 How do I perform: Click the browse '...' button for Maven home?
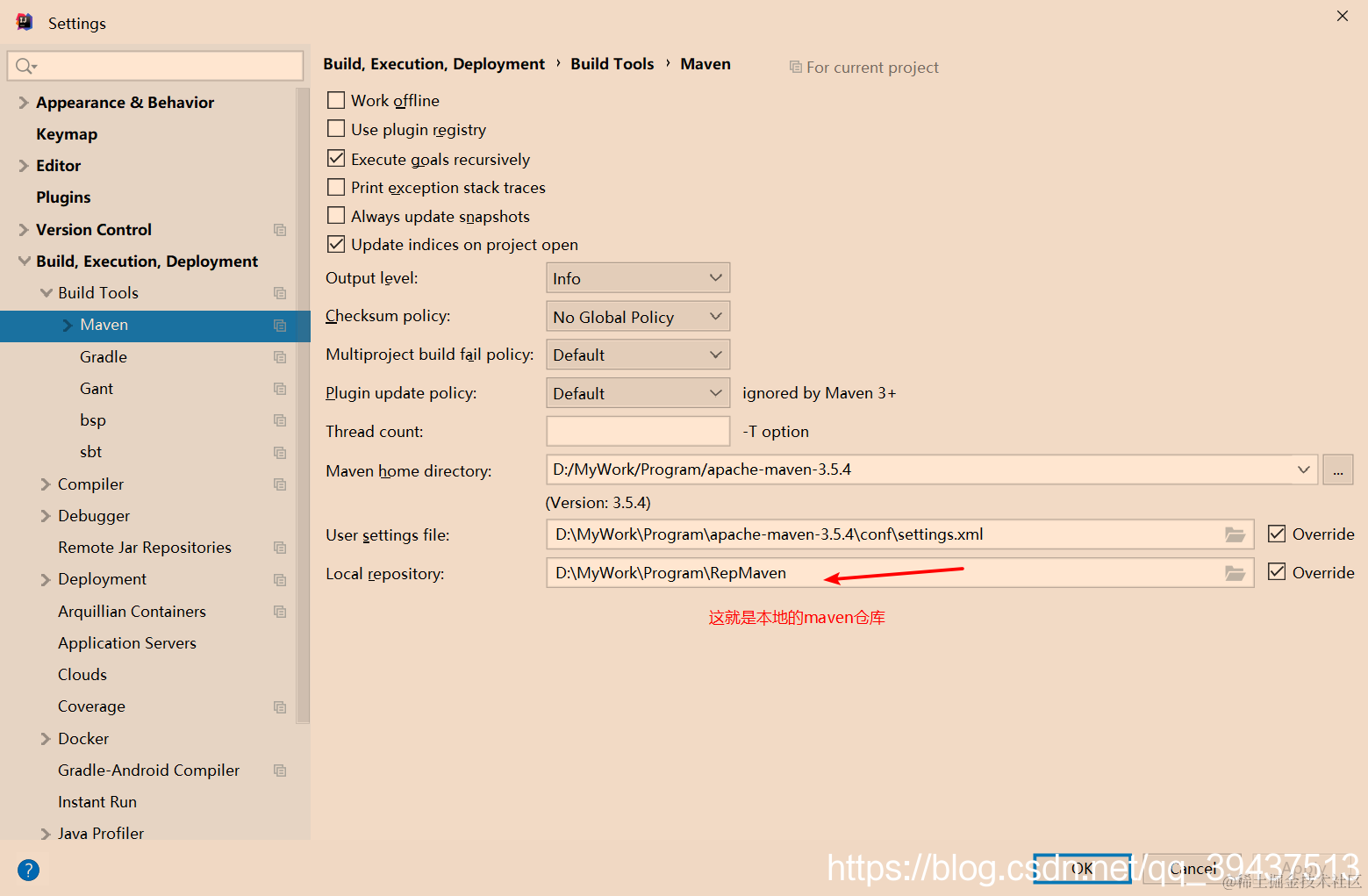tap(1338, 470)
